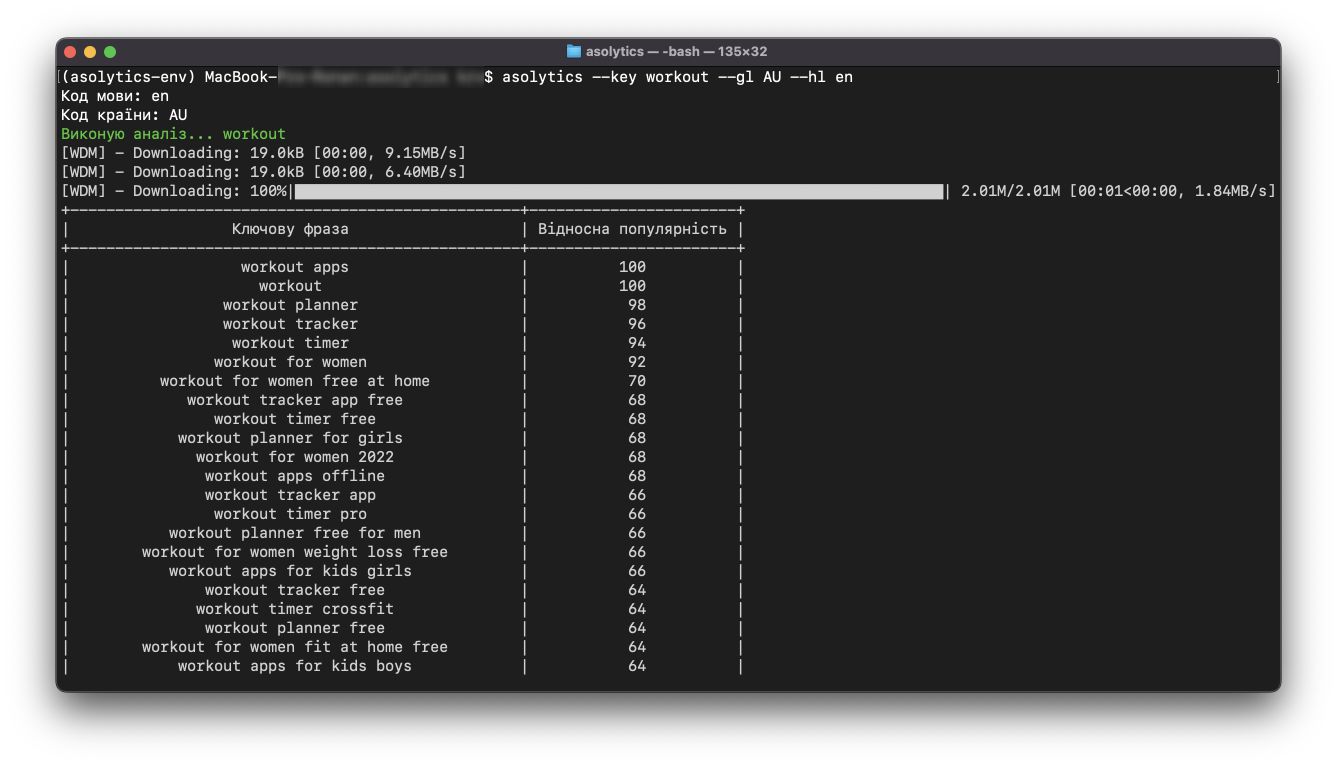Select the line 'Код мови: en'

(x=115, y=96)
